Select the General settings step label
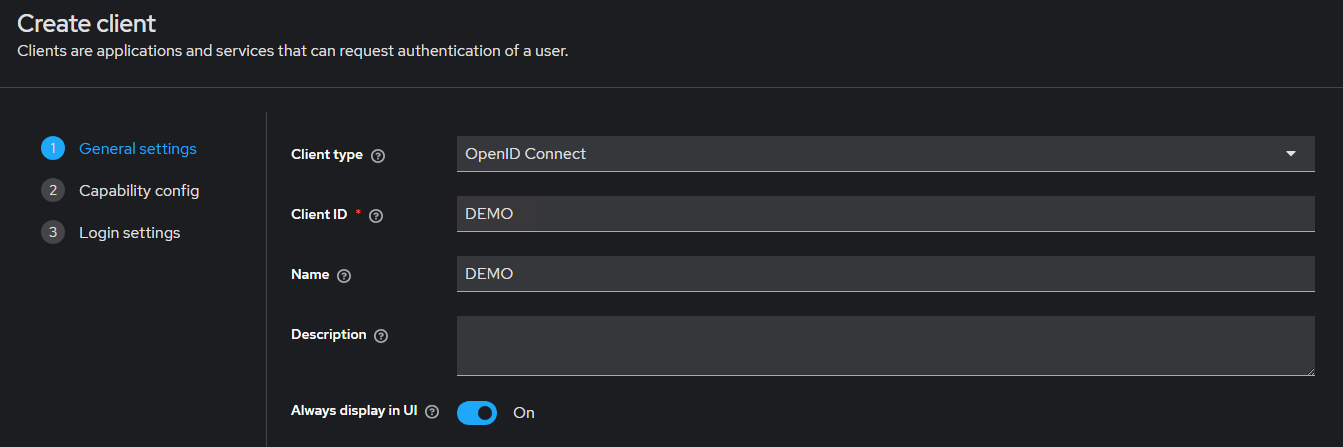Image resolution: width=1343 pixels, height=447 pixels. click(138, 149)
